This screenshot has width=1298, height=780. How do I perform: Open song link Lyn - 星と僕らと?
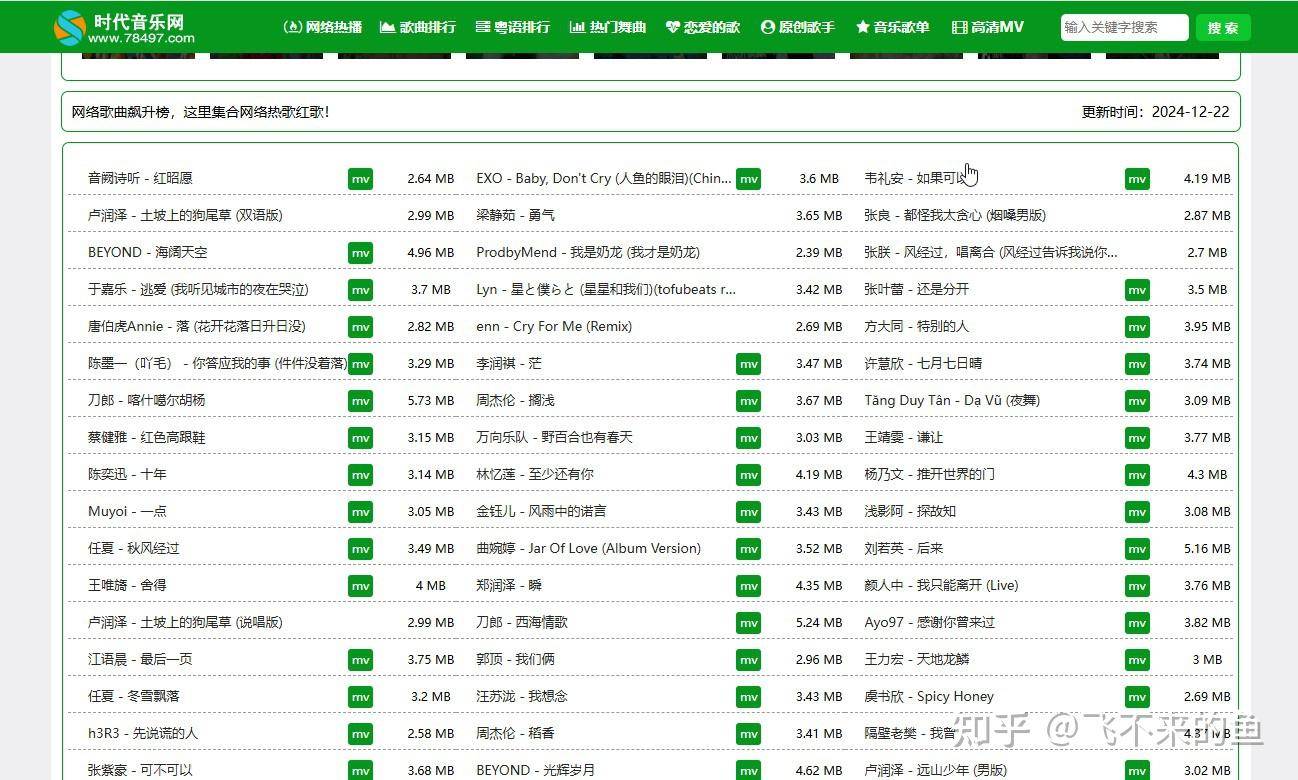pyautogui.click(x=606, y=289)
